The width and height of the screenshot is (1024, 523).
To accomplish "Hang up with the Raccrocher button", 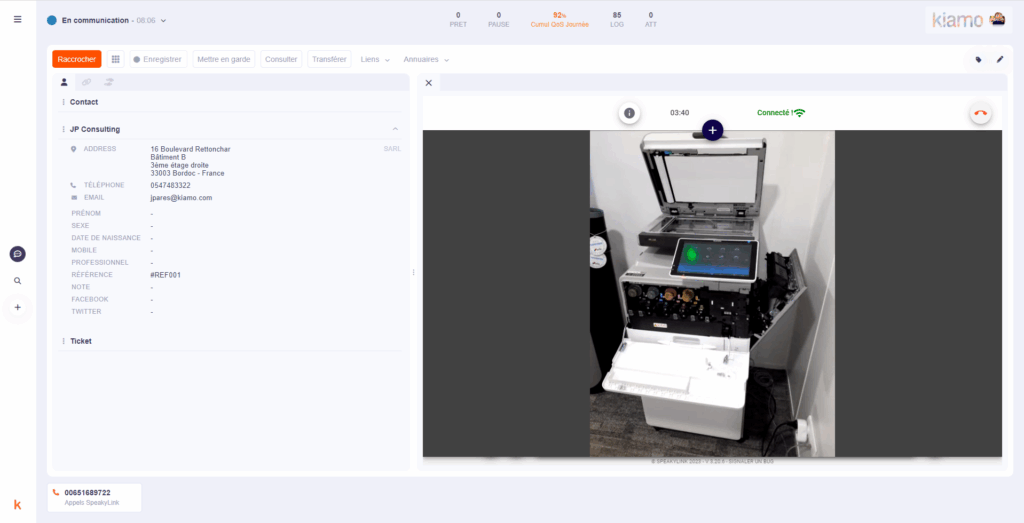I will (x=77, y=59).
